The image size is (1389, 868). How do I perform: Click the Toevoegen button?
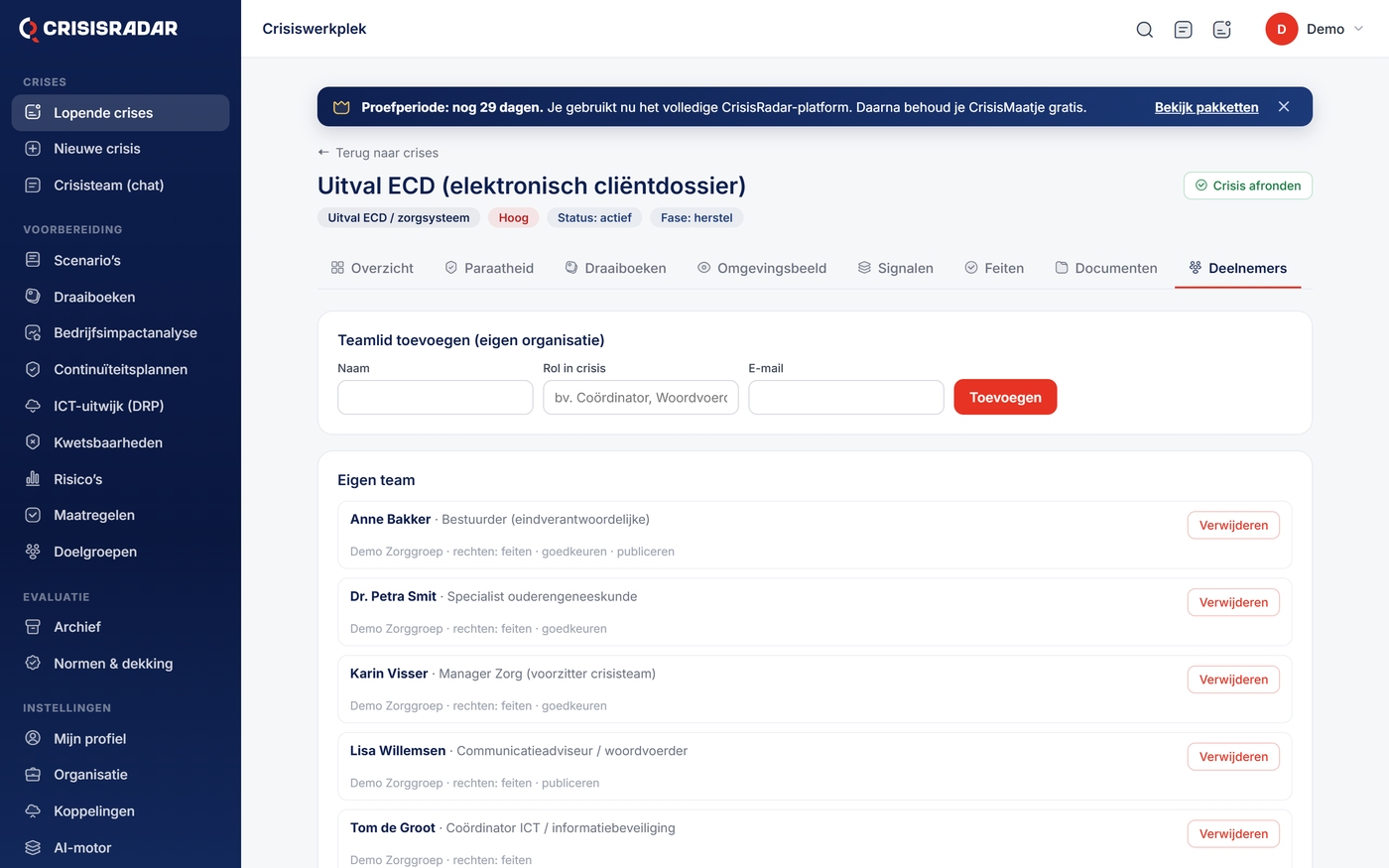click(x=1005, y=397)
